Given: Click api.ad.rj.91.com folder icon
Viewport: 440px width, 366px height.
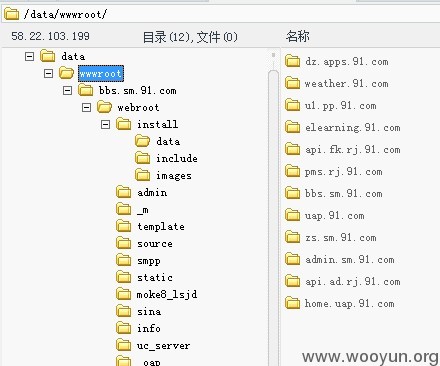Looking at the screenshot, I should click(x=293, y=281).
